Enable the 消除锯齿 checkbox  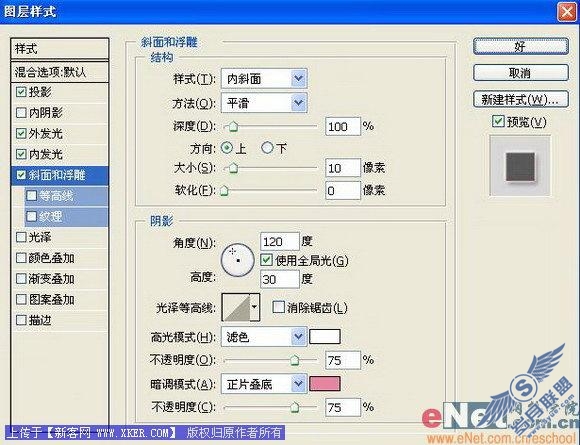coord(278,307)
